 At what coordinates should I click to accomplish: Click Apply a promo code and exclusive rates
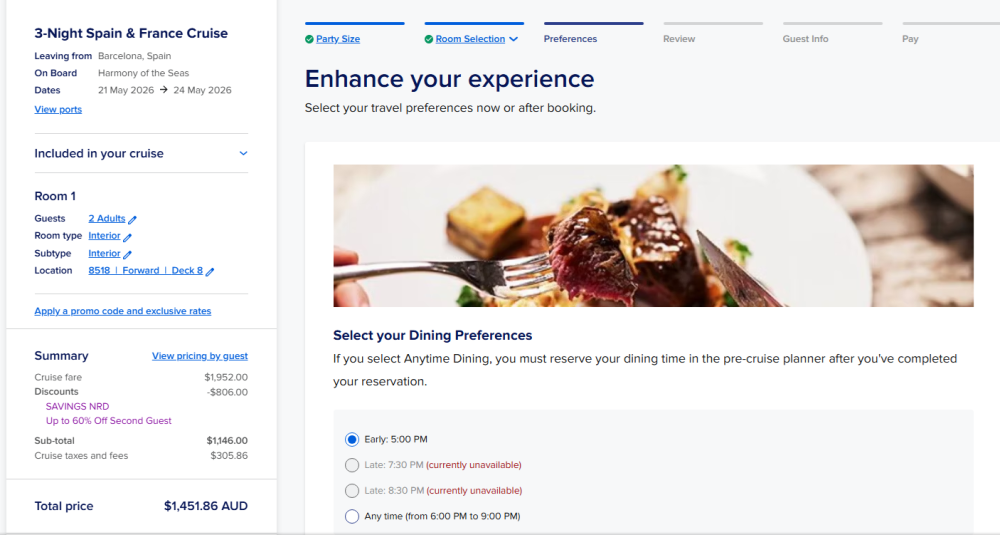(x=123, y=311)
